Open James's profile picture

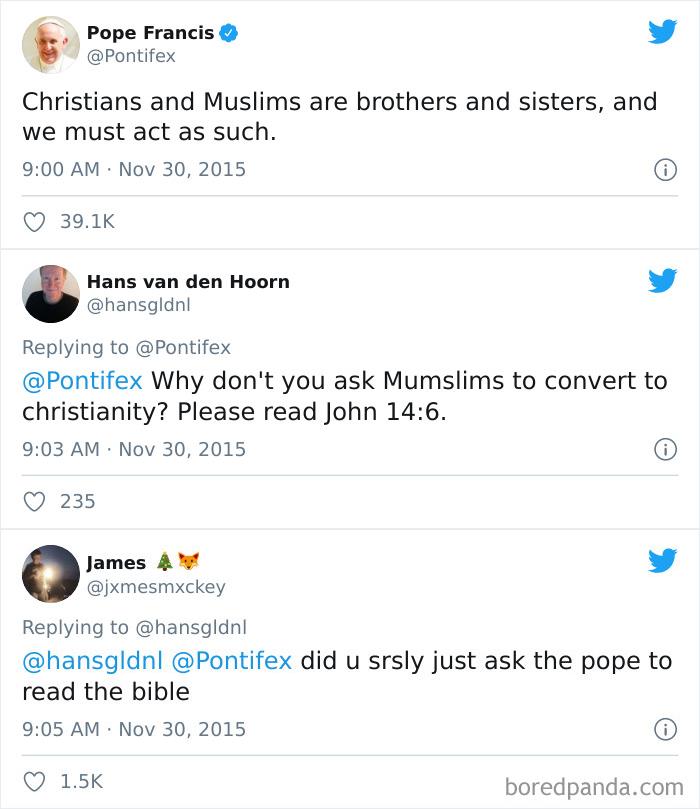point(48,572)
